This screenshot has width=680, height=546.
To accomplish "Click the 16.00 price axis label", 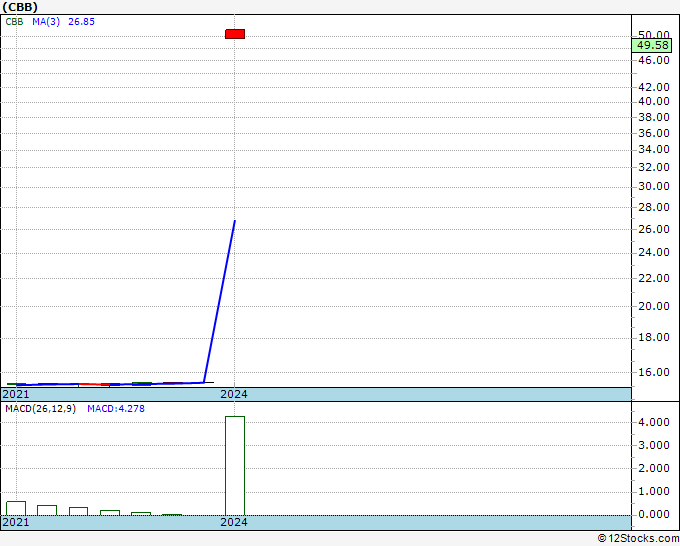I will (654, 372).
